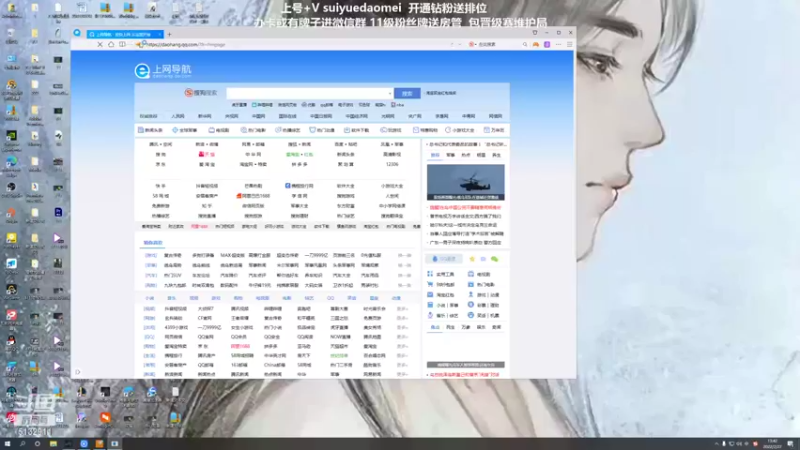
Task: Switch to the 军事 news tab in sidebar
Action: click(450, 155)
